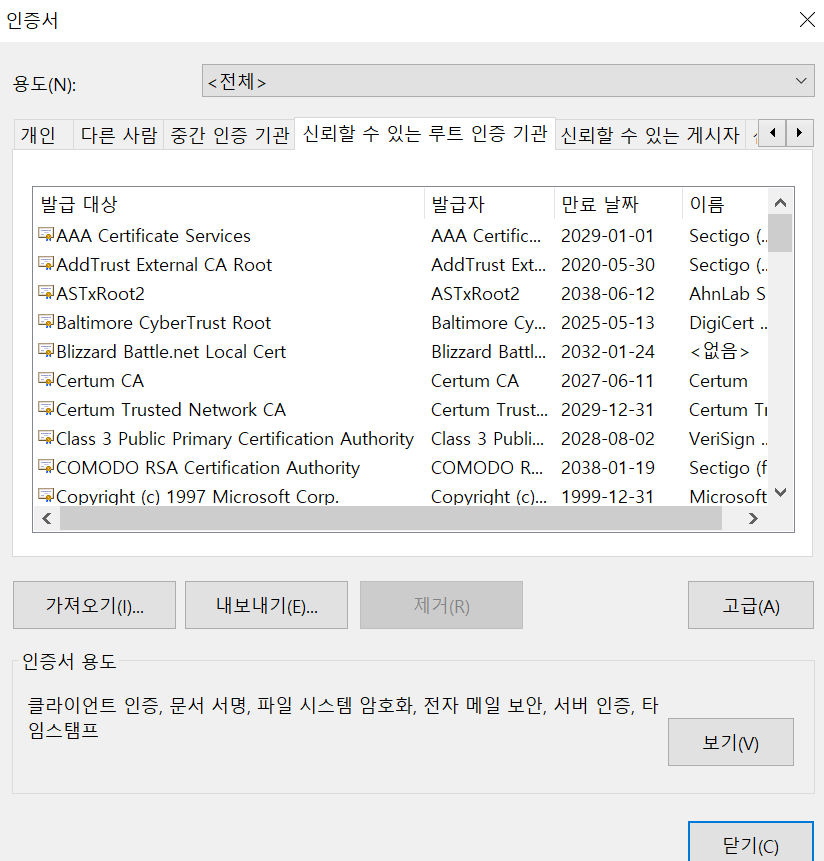Click the list's vertical scrollbar down arrow
Viewport: 824px width, 861px height.
tap(780, 493)
